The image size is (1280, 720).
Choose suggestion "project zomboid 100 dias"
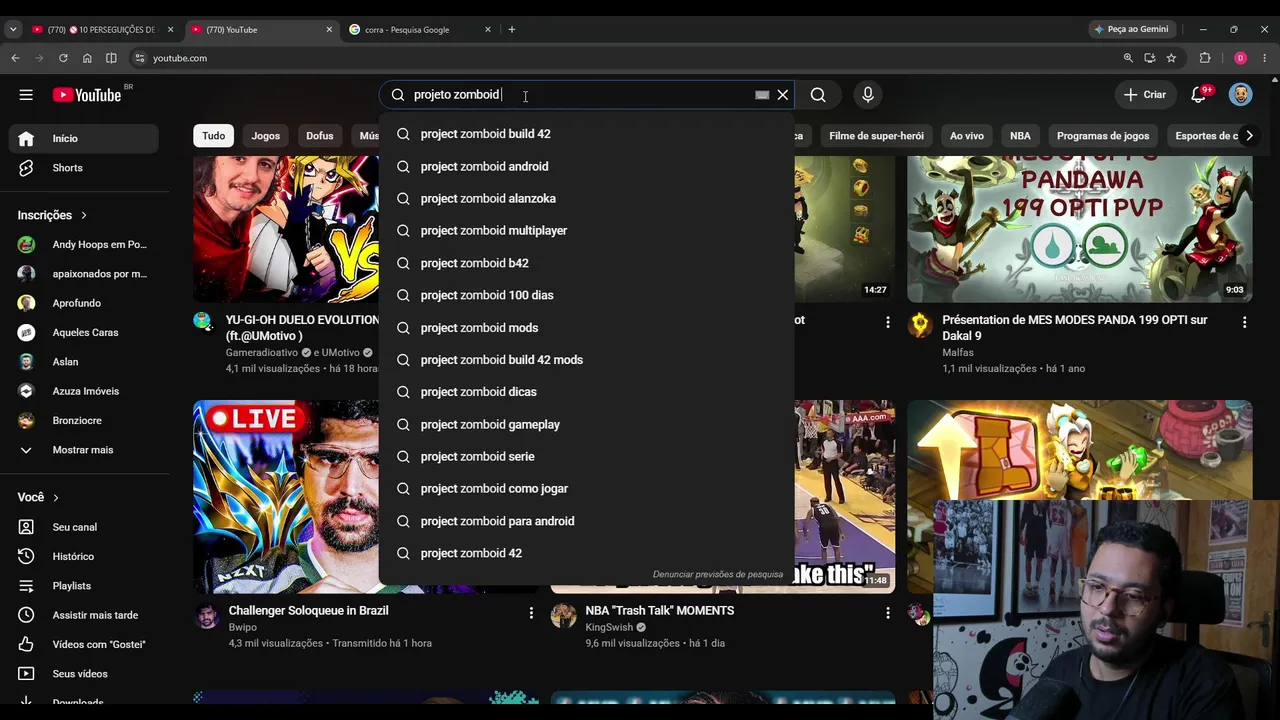586,295
